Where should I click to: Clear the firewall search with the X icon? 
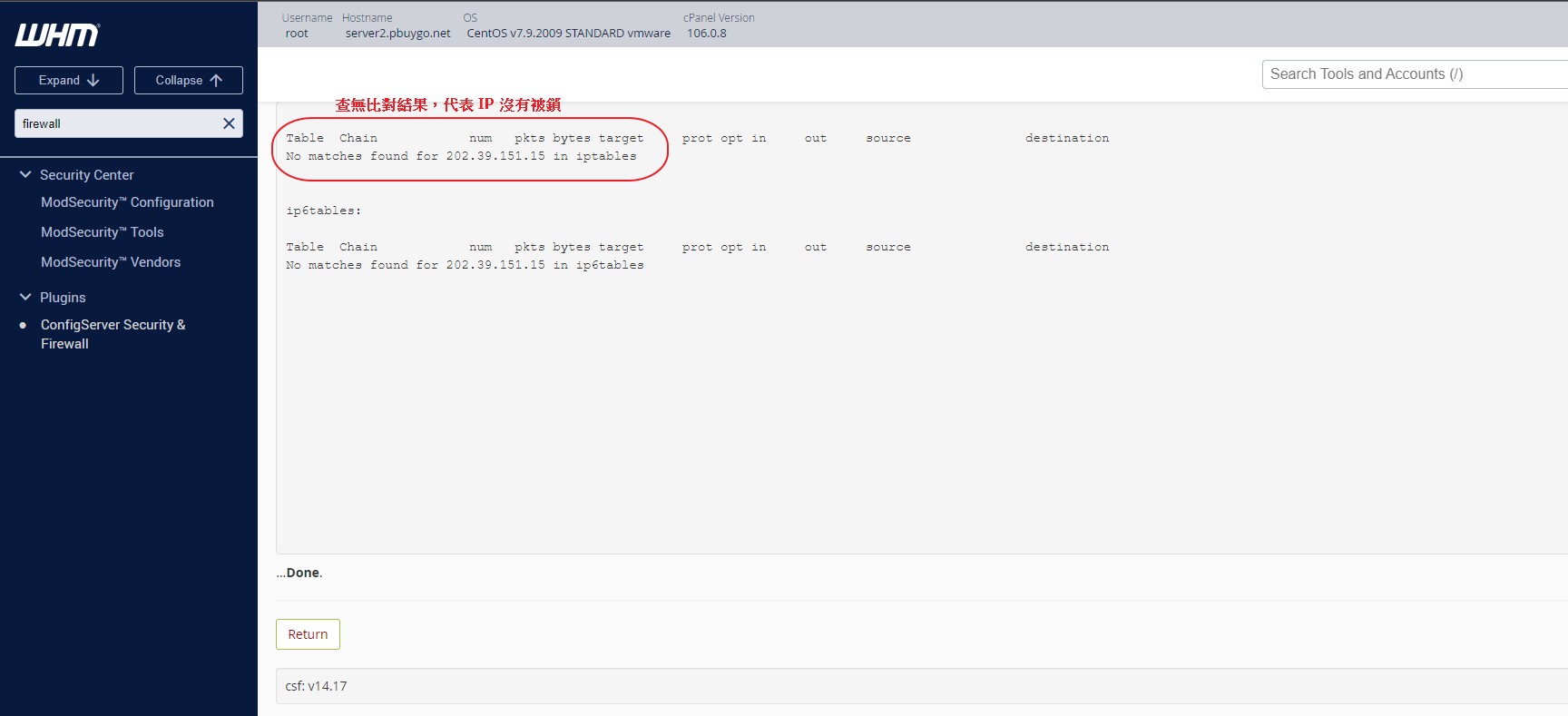coord(229,123)
